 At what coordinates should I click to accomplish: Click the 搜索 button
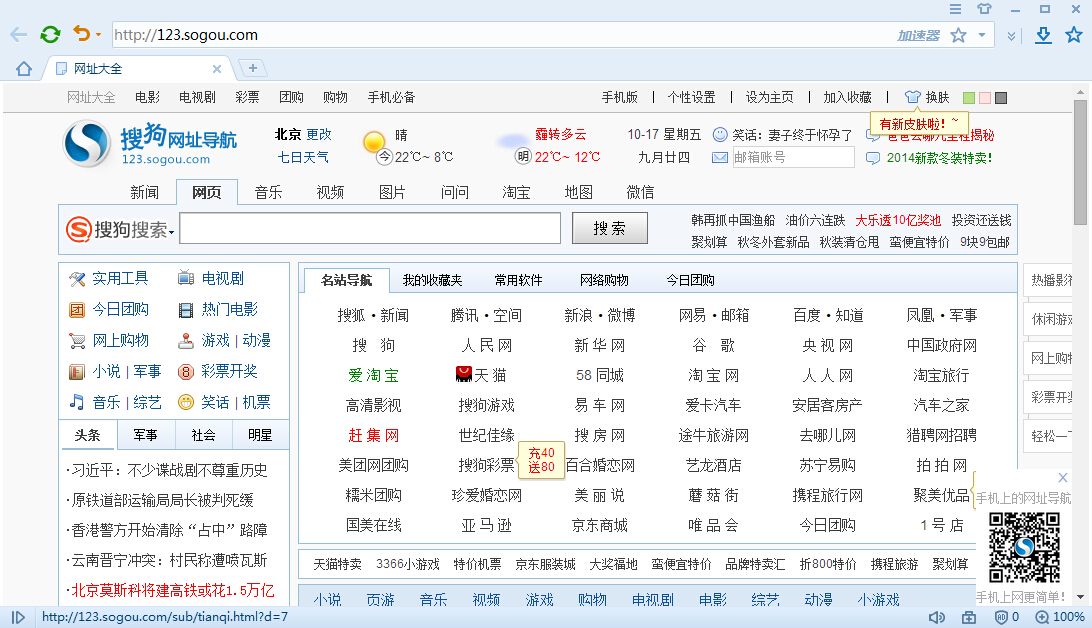(609, 228)
